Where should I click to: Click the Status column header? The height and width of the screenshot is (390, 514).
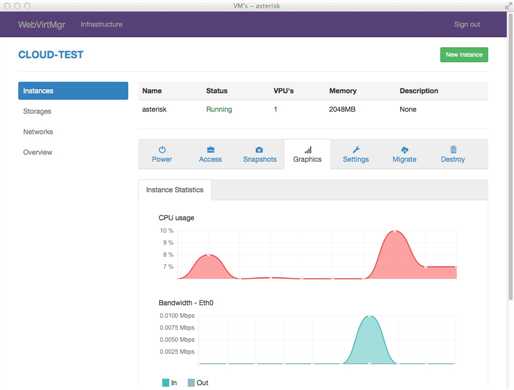[217, 91]
